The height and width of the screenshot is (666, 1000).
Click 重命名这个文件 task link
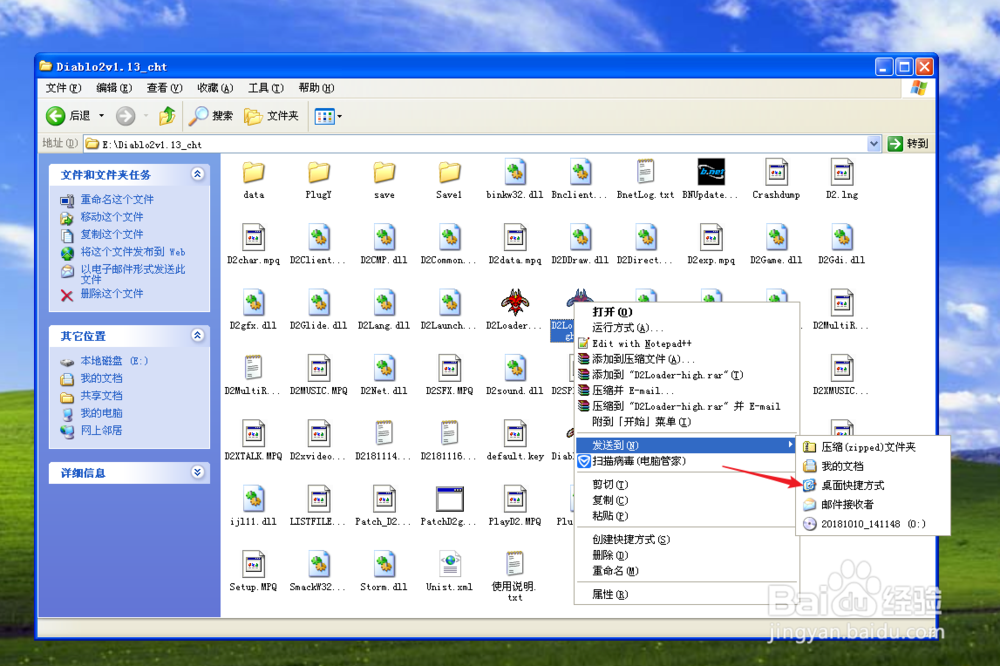pos(117,200)
